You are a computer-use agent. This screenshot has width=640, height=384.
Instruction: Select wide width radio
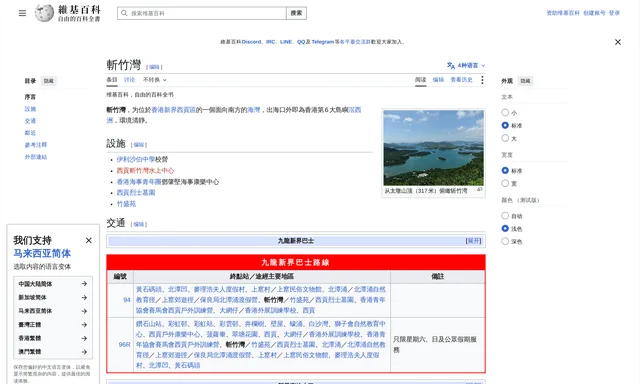[505, 183]
